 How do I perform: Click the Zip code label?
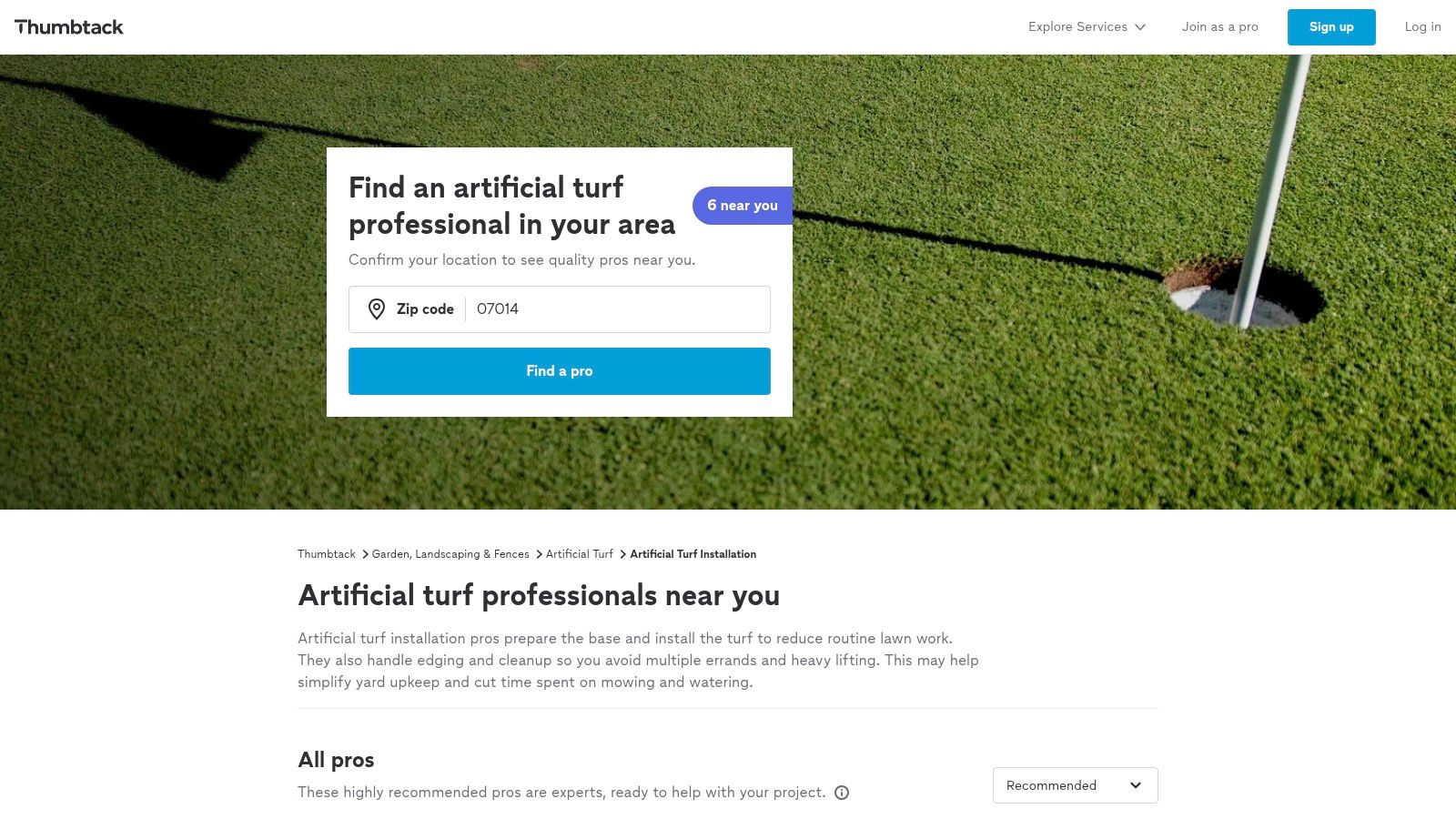tap(425, 309)
